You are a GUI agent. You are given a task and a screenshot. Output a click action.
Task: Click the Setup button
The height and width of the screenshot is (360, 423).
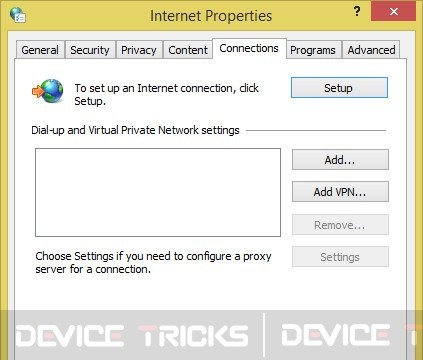tap(339, 88)
